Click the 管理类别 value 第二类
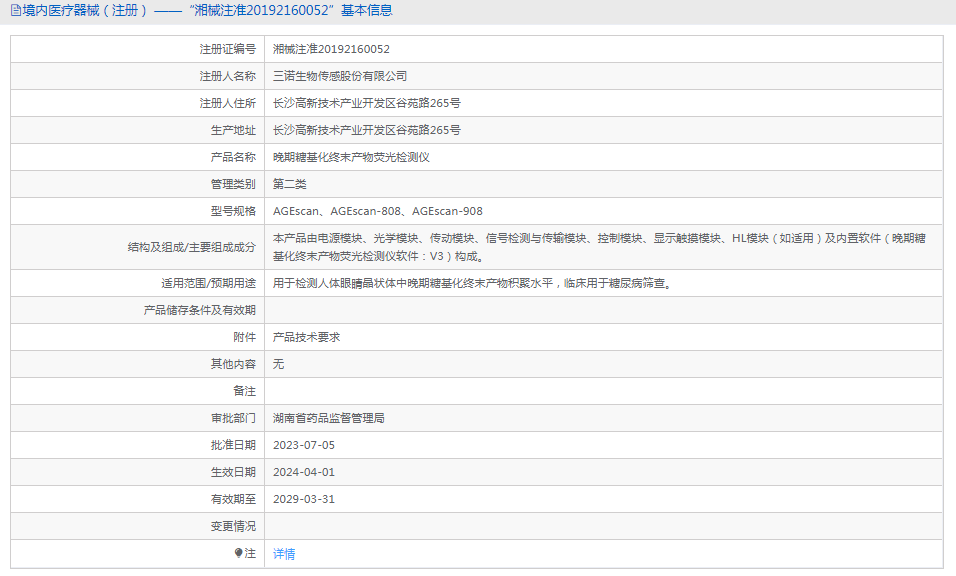Viewport: 956px width, 576px height. tap(288, 183)
